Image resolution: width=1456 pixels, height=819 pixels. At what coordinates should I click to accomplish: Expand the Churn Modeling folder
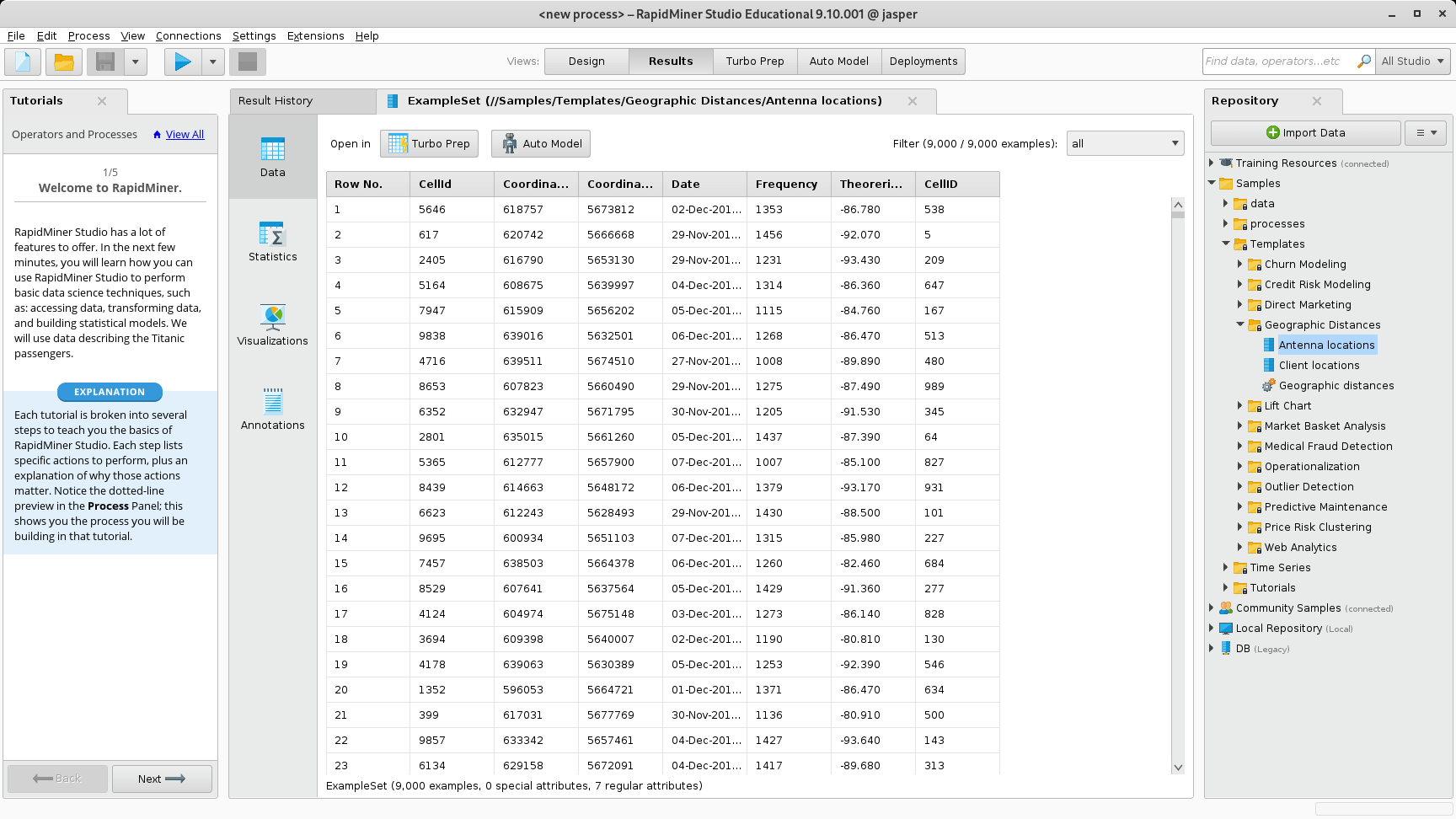(1239, 264)
